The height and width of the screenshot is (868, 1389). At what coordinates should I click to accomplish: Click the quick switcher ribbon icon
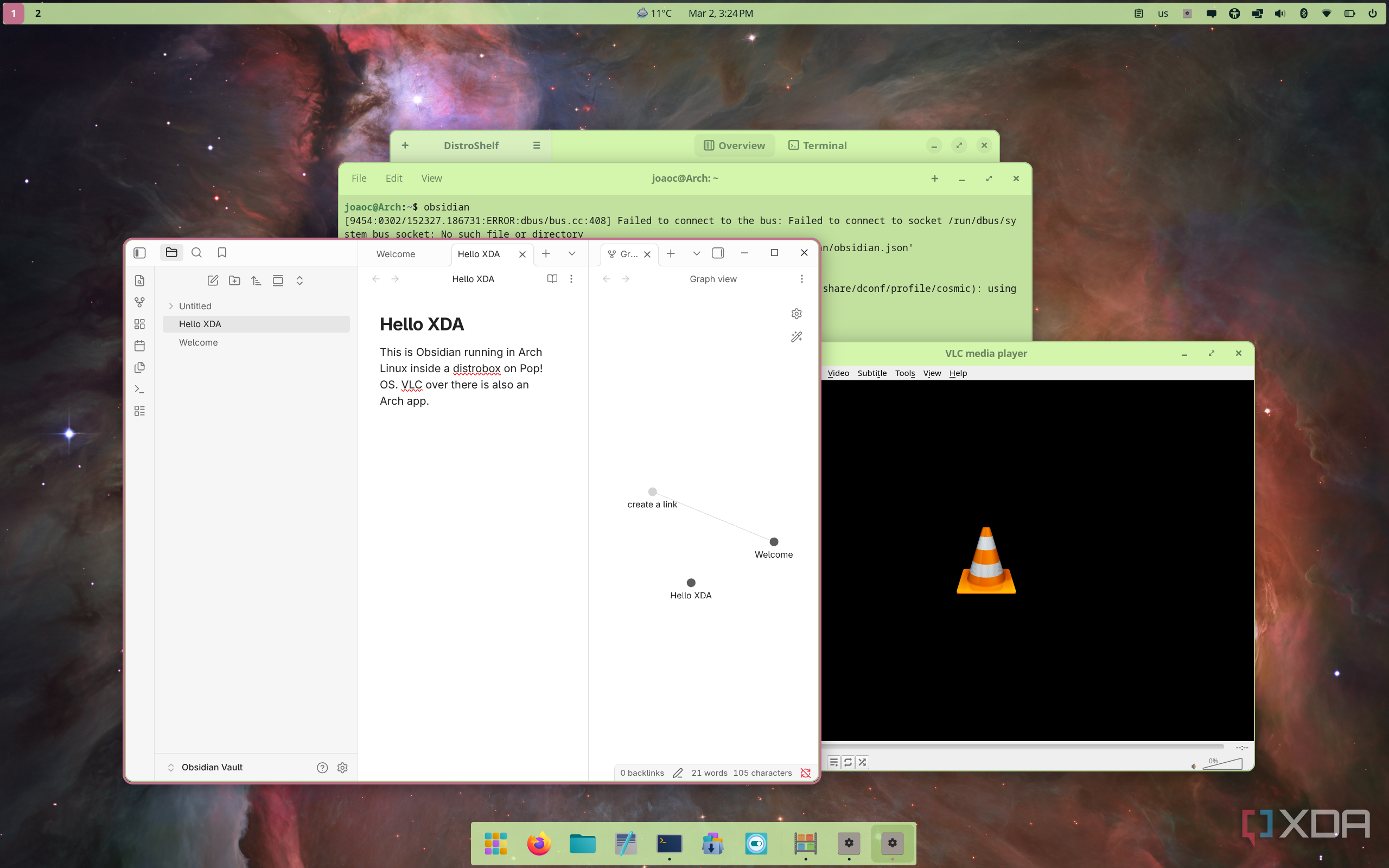(x=139, y=280)
